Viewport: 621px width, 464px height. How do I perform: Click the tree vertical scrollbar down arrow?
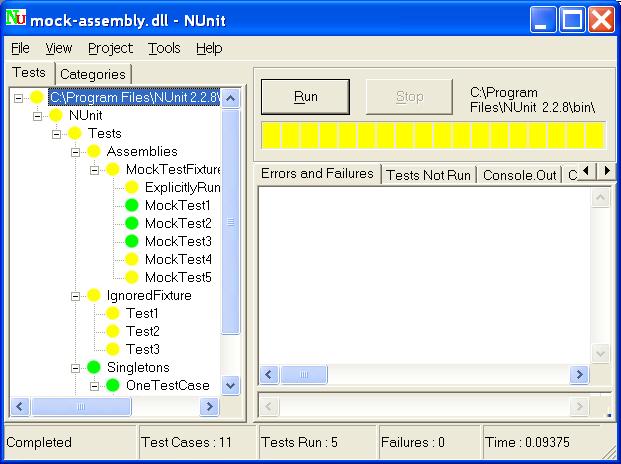[x=230, y=385]
